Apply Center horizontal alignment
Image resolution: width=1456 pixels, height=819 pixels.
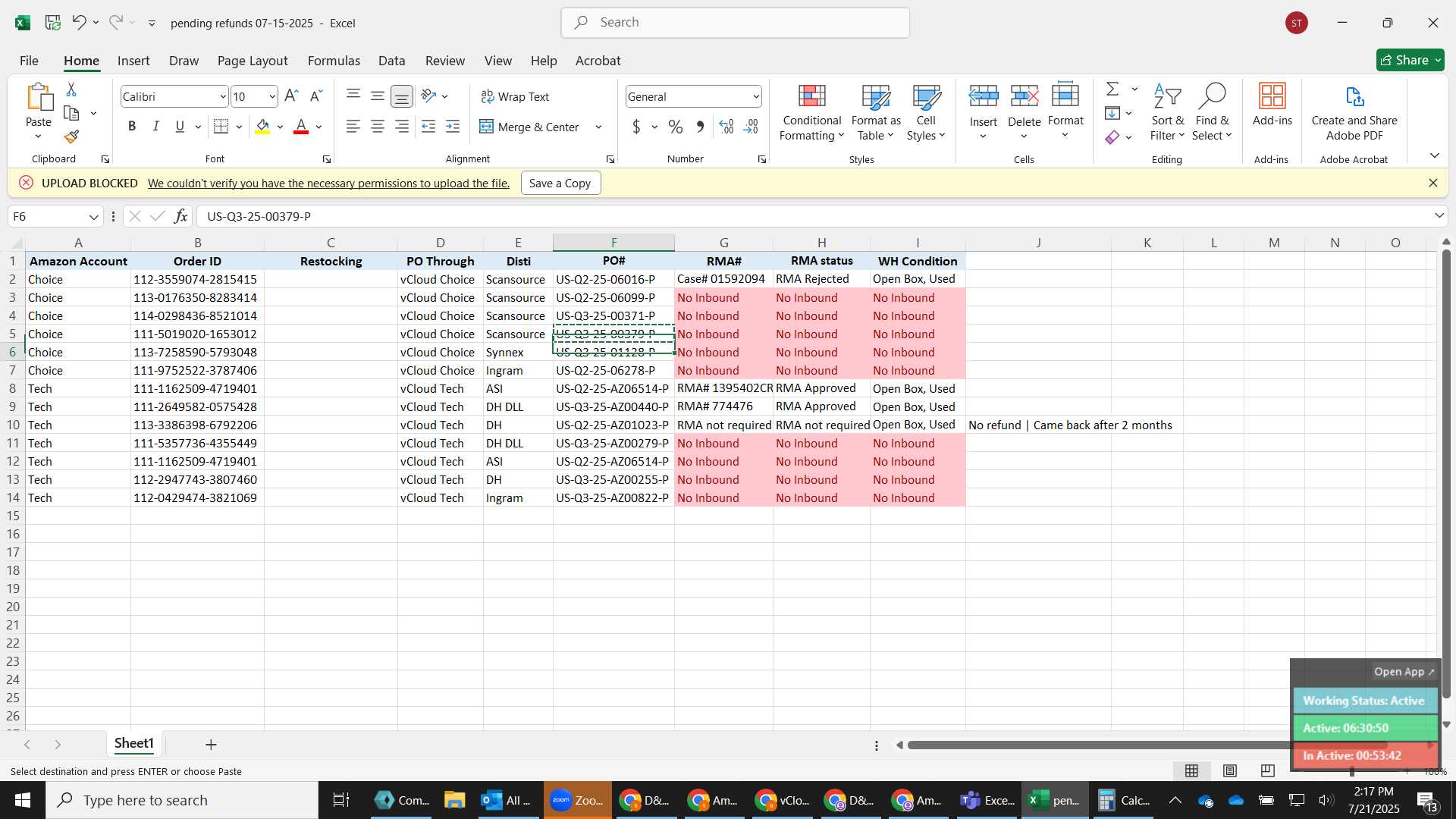[x=378, y=127]
